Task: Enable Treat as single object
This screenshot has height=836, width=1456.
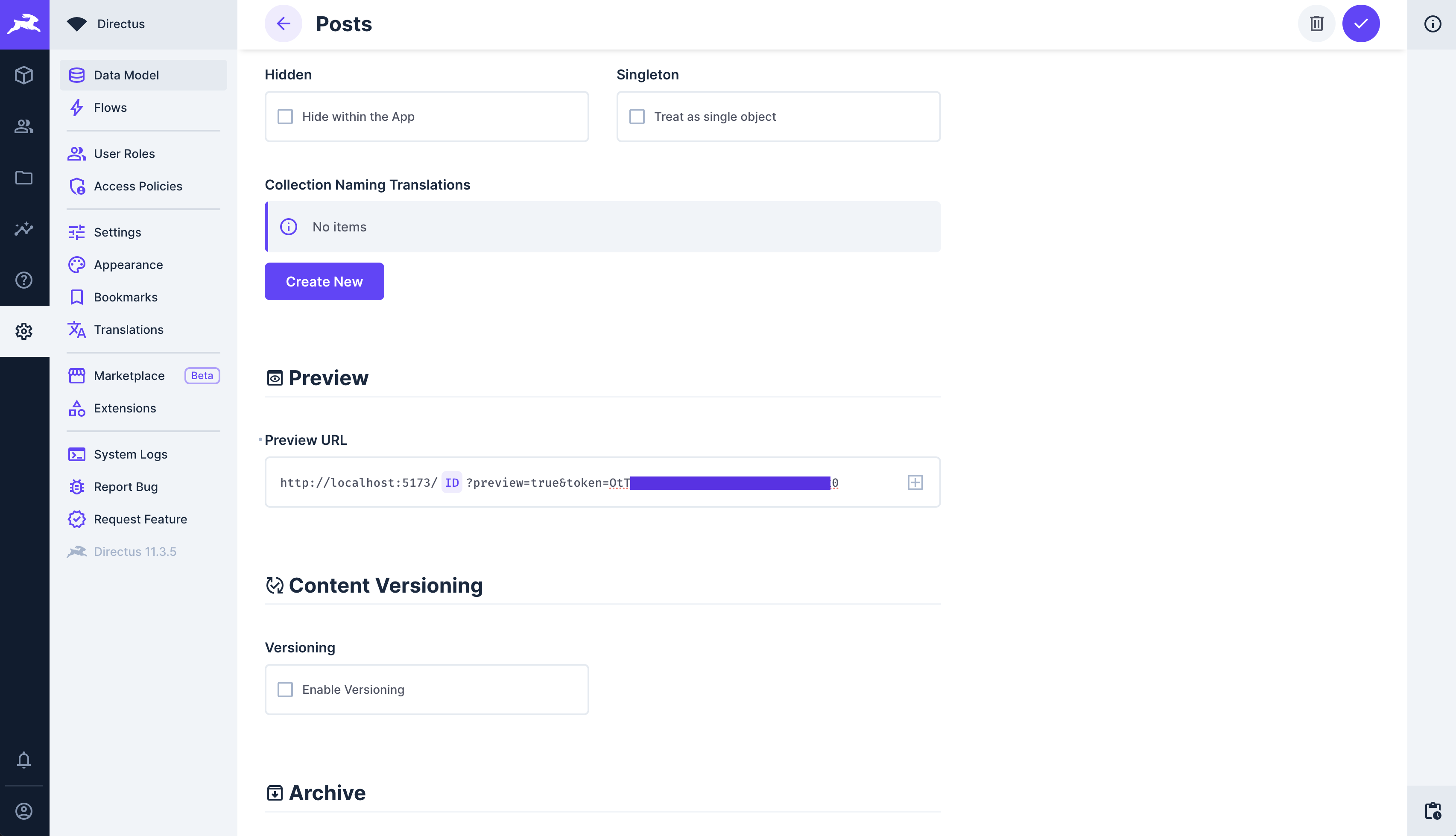Action: (x=637, y=116)
